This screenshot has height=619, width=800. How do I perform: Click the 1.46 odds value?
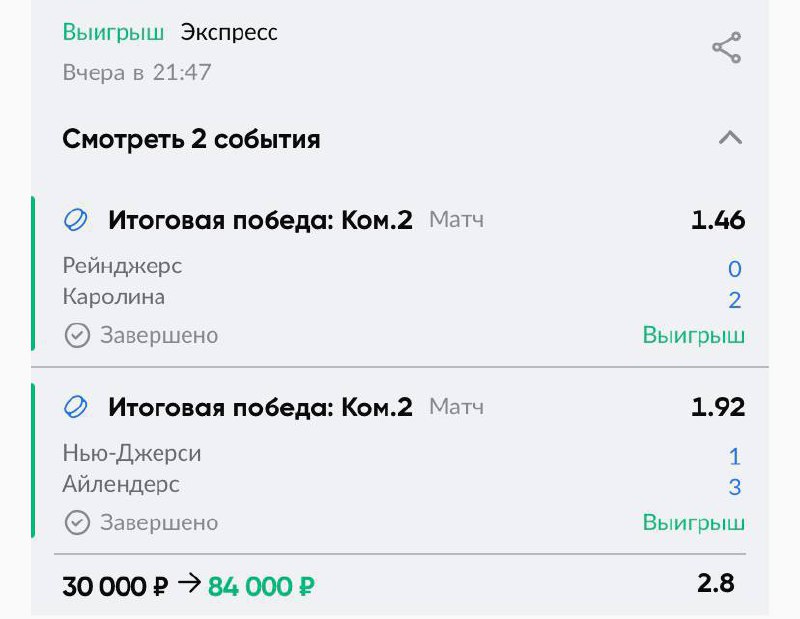[x=717, y=220]
